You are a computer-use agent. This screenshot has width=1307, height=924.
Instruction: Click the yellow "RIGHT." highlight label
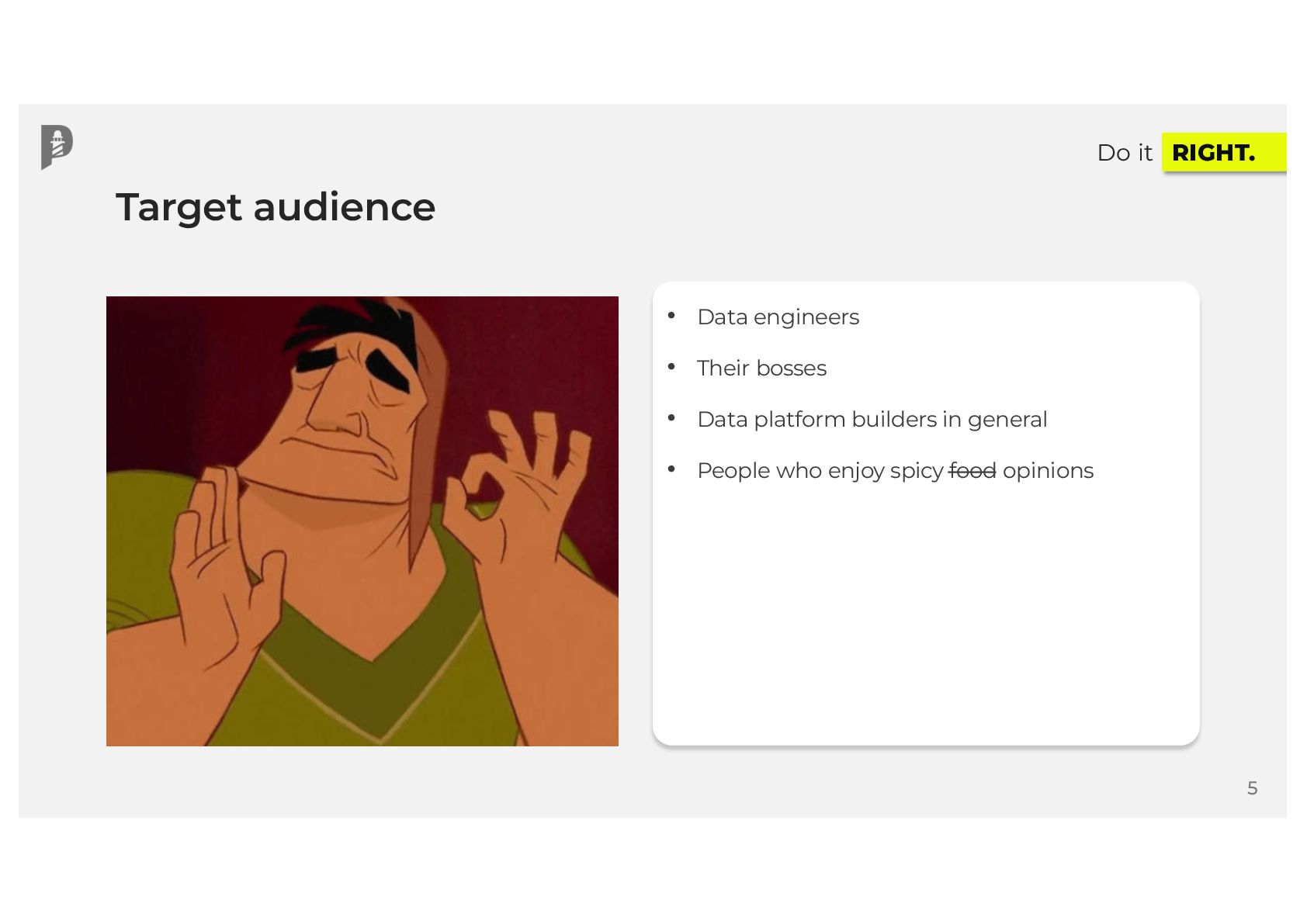click(1223, 152)
